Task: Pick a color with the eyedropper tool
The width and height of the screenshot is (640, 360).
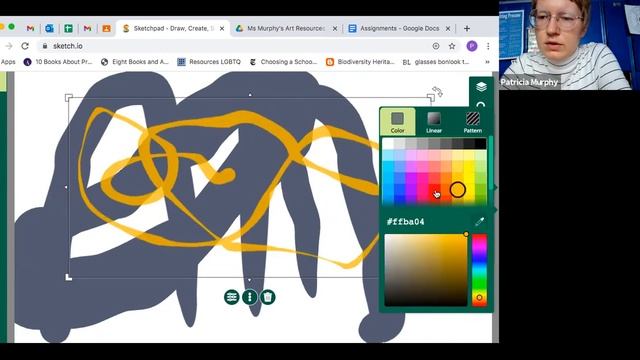Action: pos(479,222)
